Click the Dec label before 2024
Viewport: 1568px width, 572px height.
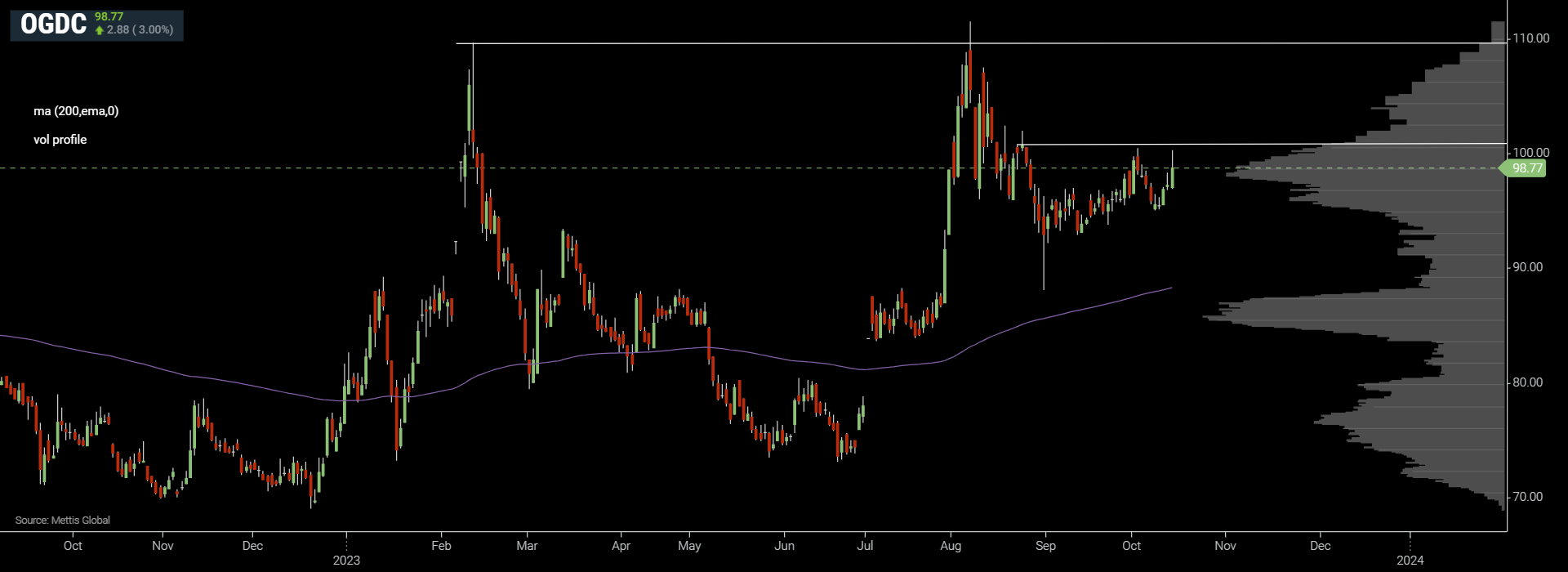coord(1320,546)
